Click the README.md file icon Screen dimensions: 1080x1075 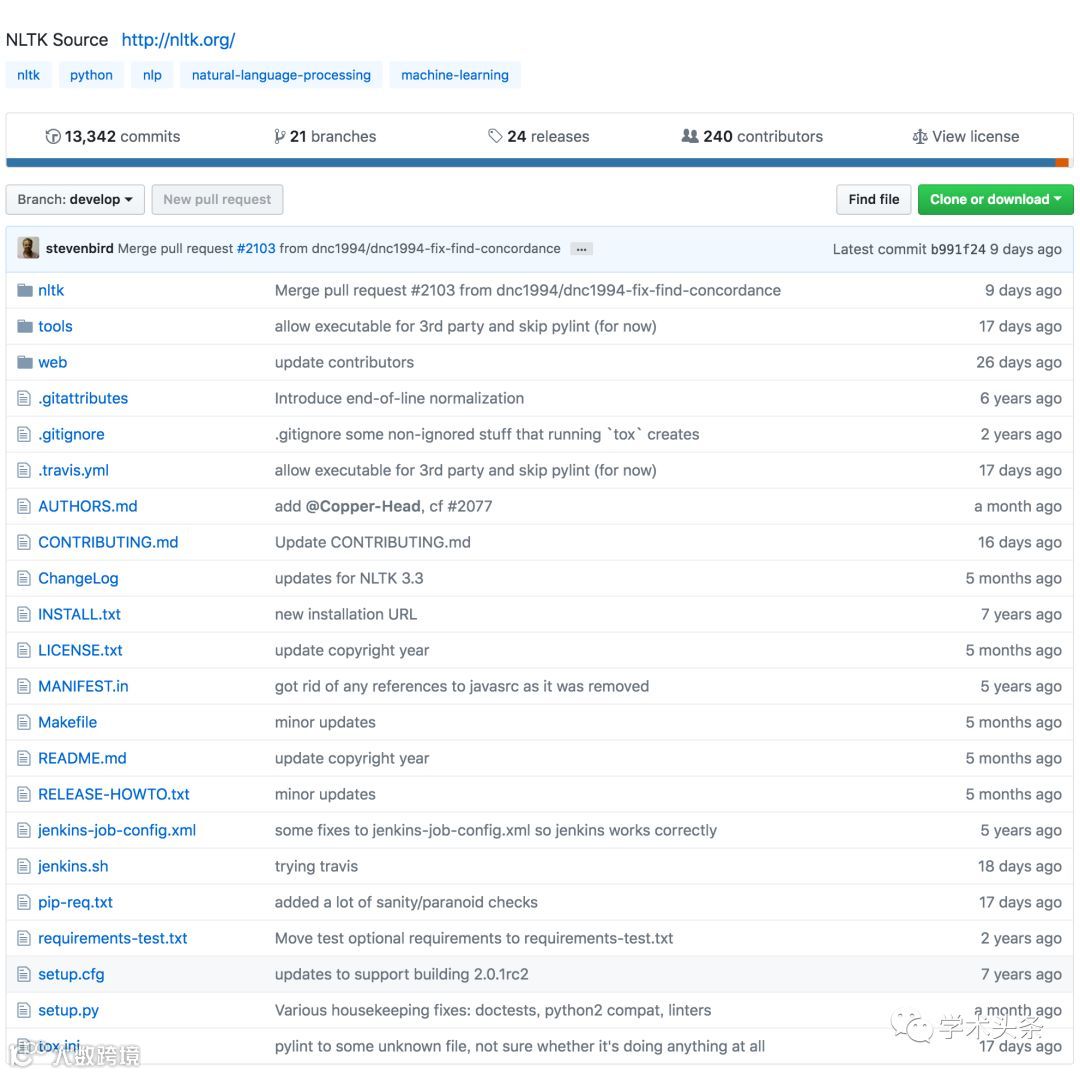coord(24,758)
